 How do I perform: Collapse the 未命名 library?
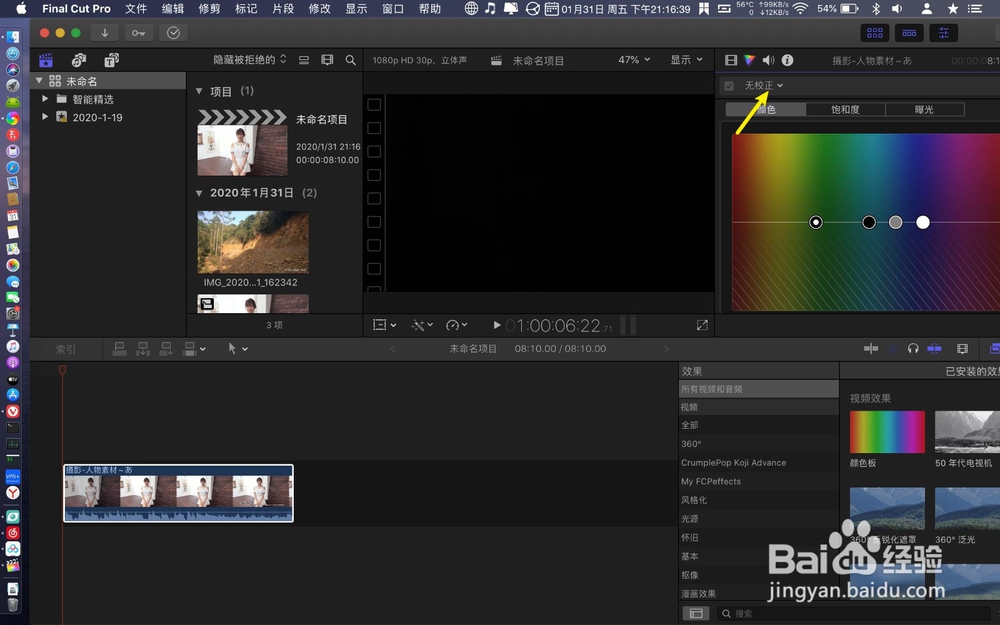[39, 81]
